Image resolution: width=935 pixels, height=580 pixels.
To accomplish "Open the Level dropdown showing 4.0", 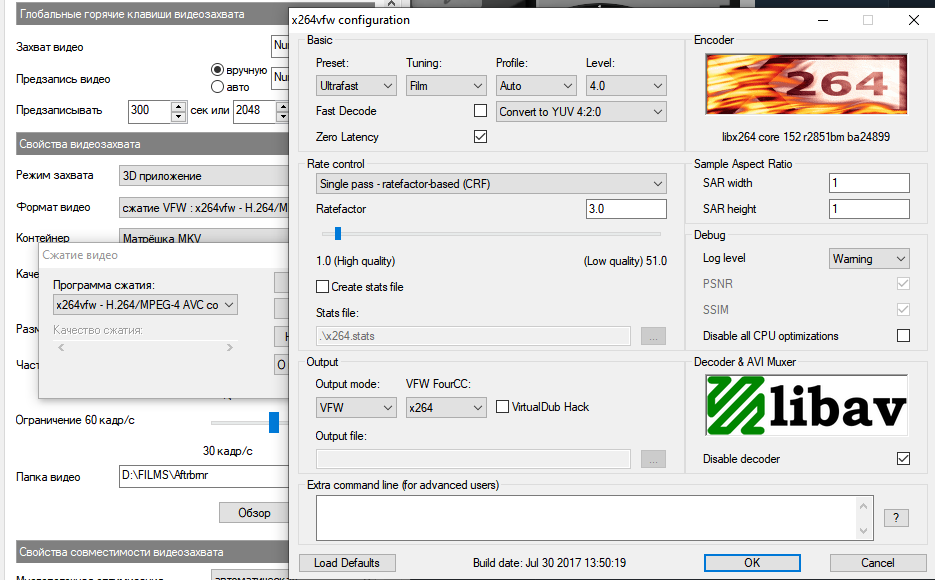I will (x=626, y=86).
